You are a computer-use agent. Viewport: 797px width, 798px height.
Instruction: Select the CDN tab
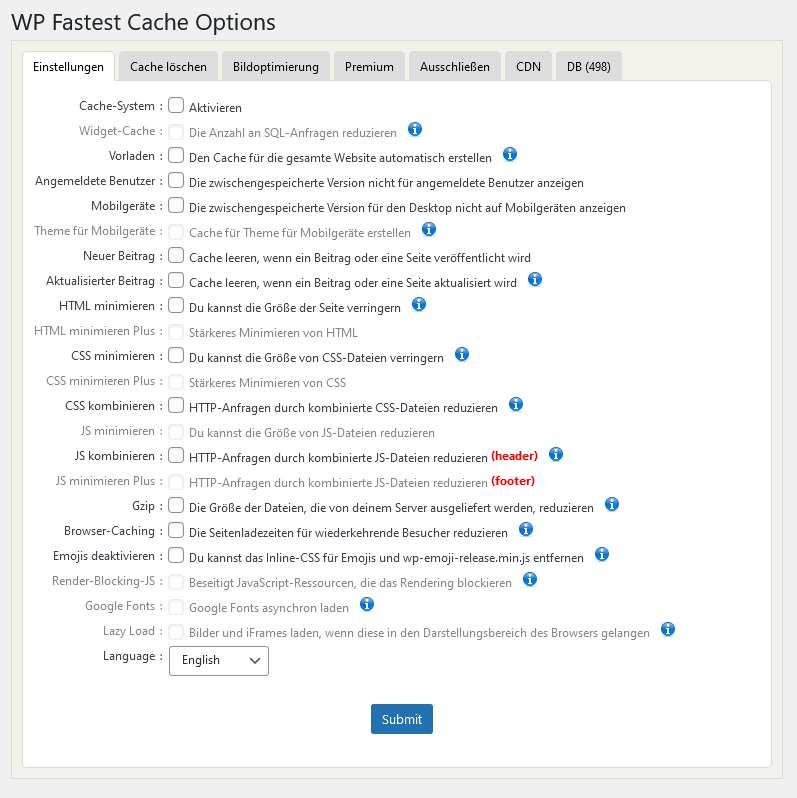click(x=528, y=67)
